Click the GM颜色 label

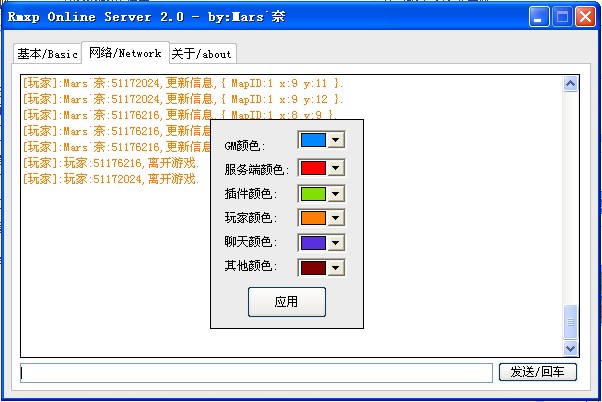(x=245, y=146)
